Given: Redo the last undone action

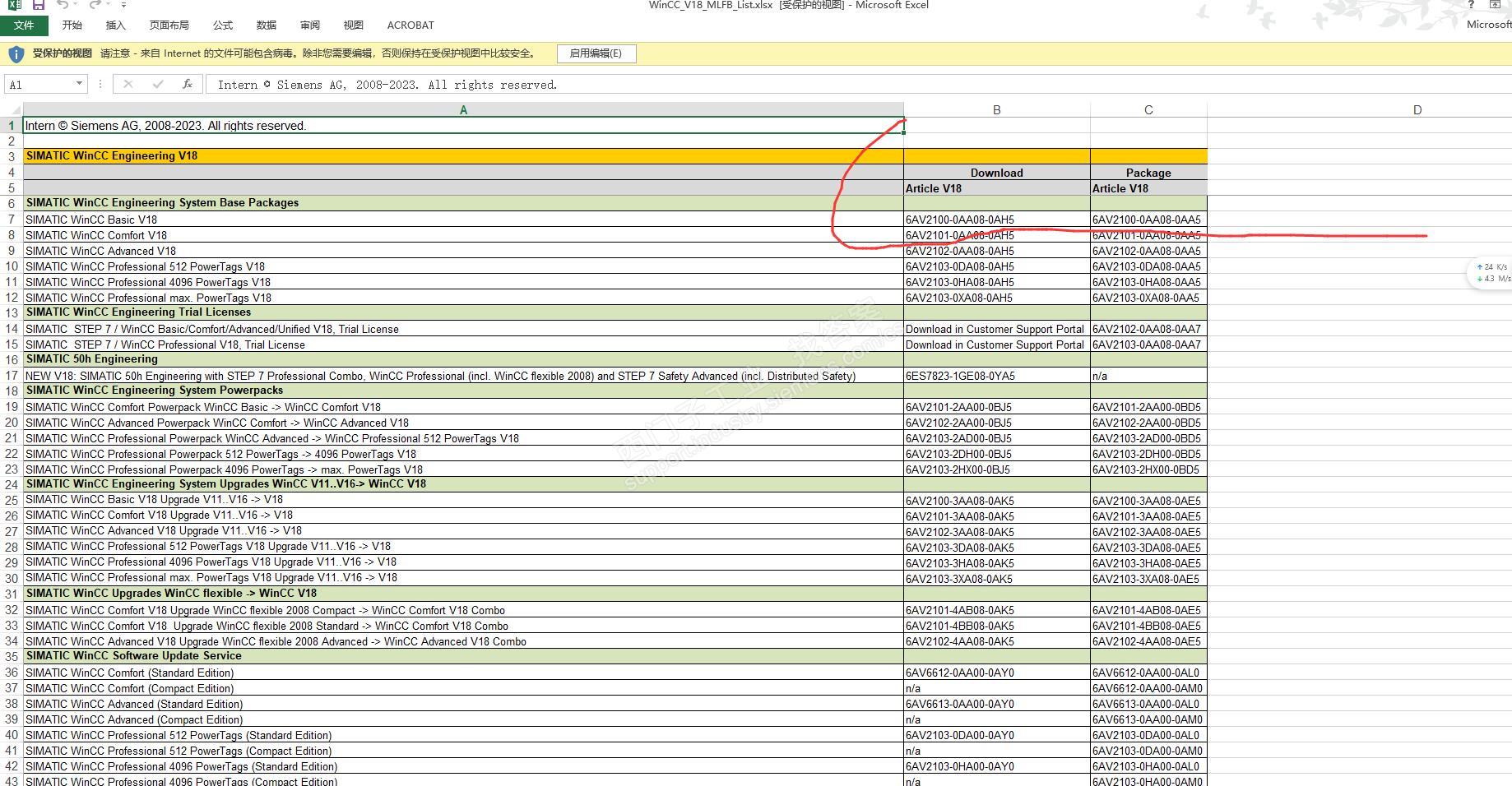Looking at the screenshot, I should click(95, 4).
